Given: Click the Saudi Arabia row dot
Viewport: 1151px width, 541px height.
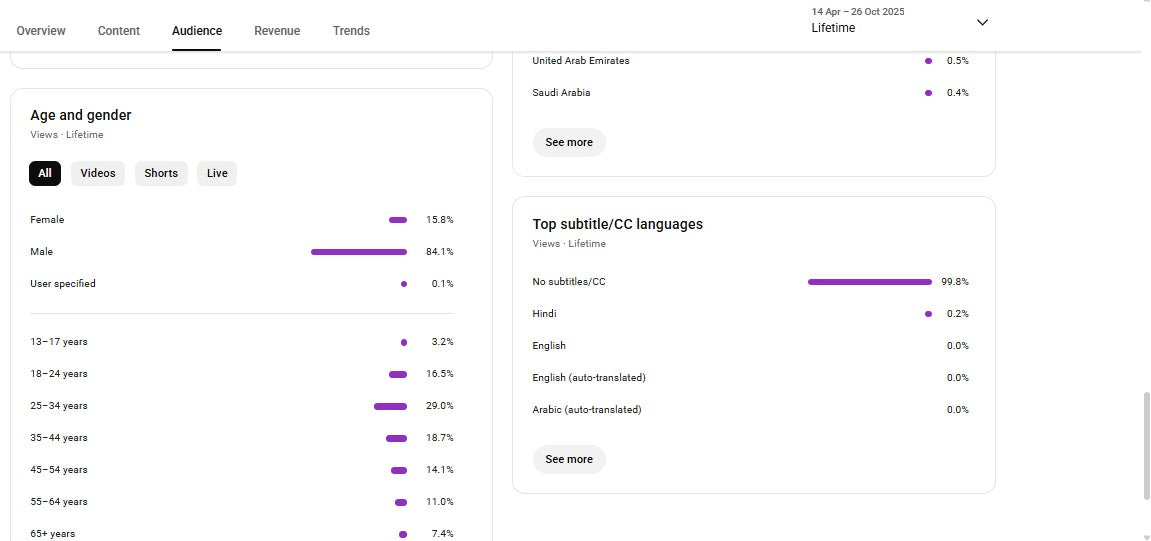Looking at the screenshot, I should 928,93.
